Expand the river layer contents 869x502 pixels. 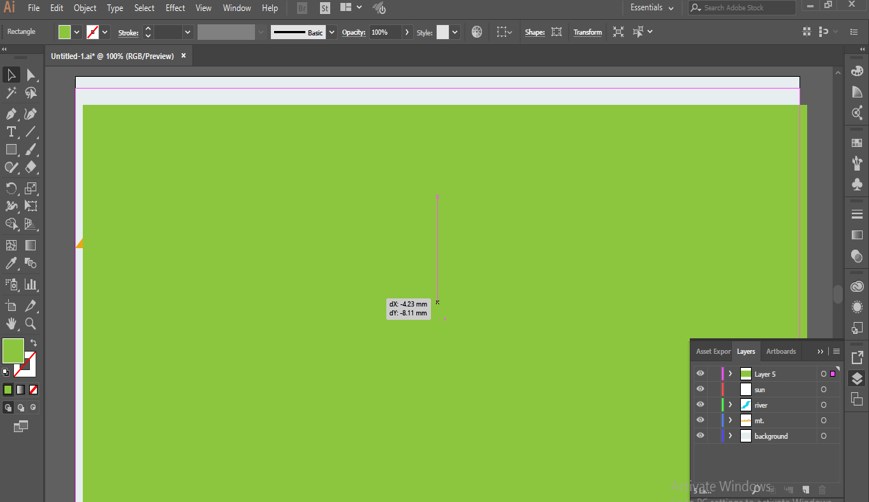(x=730, y=405)
